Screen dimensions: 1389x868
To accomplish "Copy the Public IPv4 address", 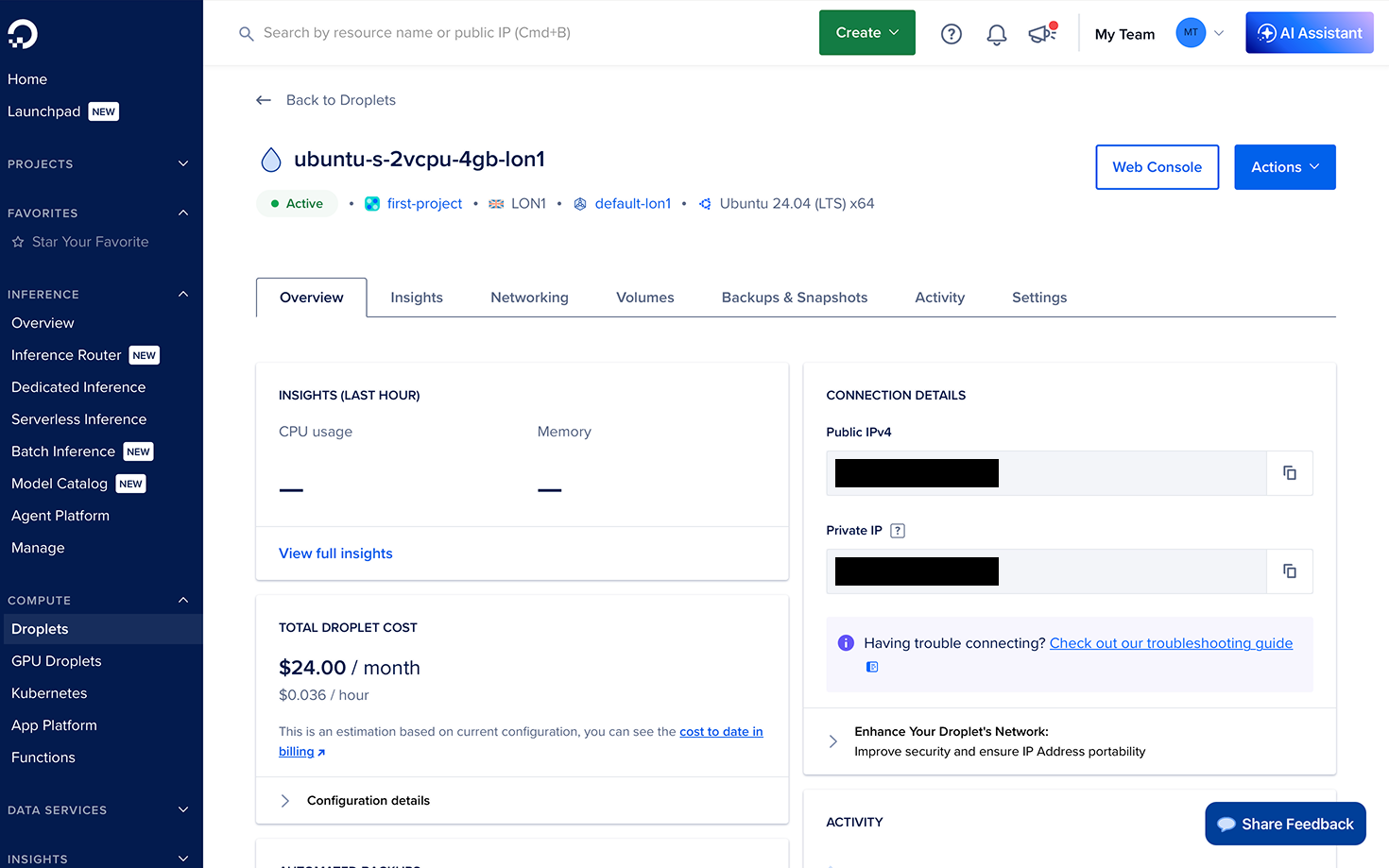I will tap(1290, 473).
